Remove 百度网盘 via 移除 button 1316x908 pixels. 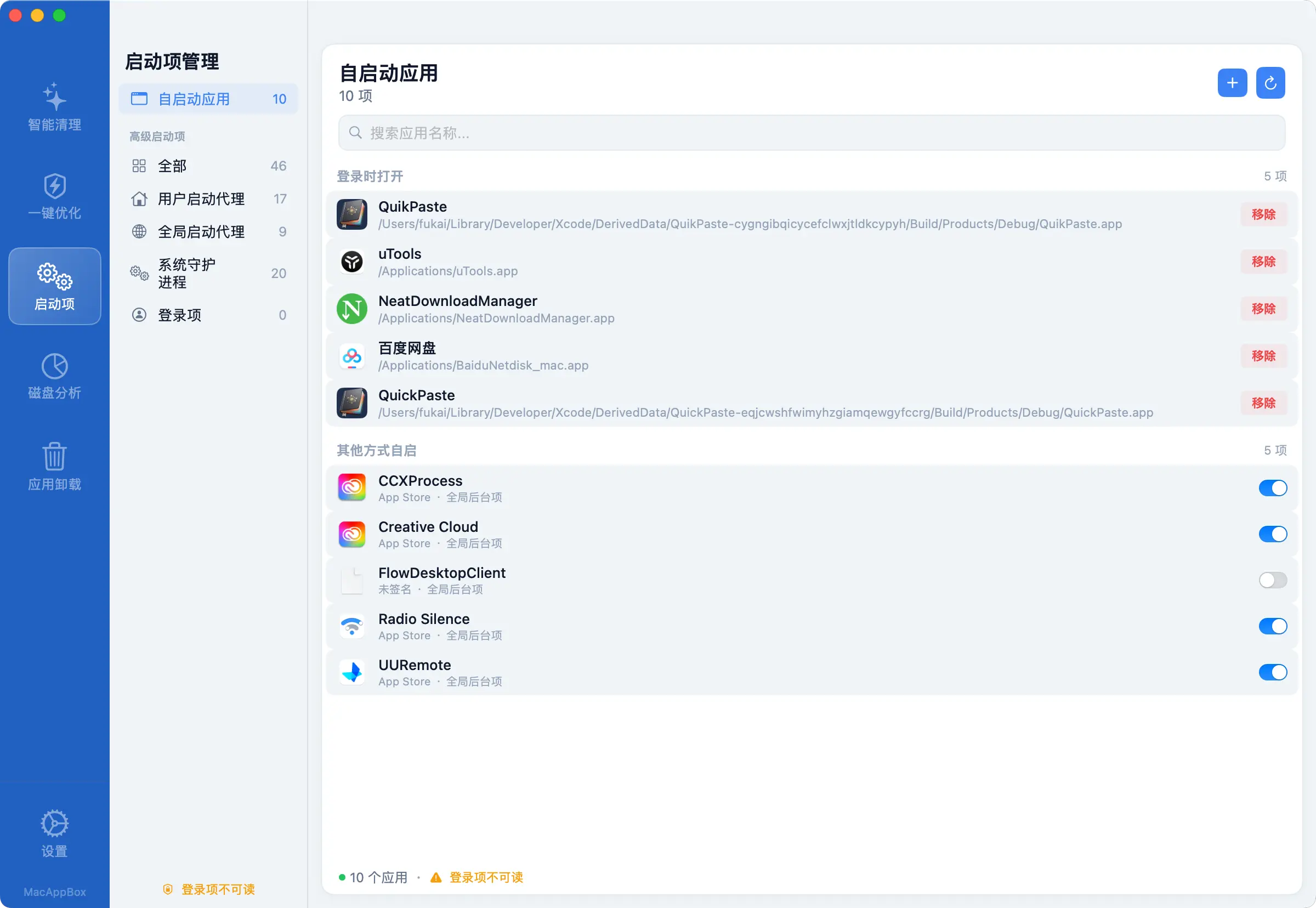coord(1263,356)
